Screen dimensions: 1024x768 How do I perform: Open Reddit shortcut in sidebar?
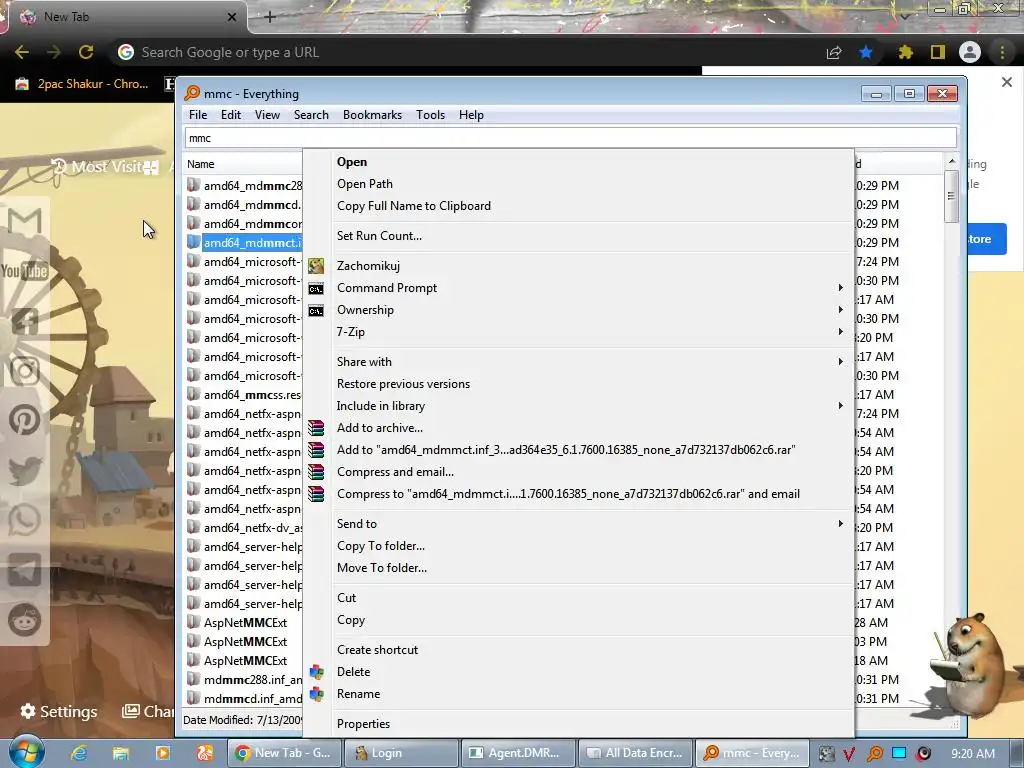(x=25, y=620)
